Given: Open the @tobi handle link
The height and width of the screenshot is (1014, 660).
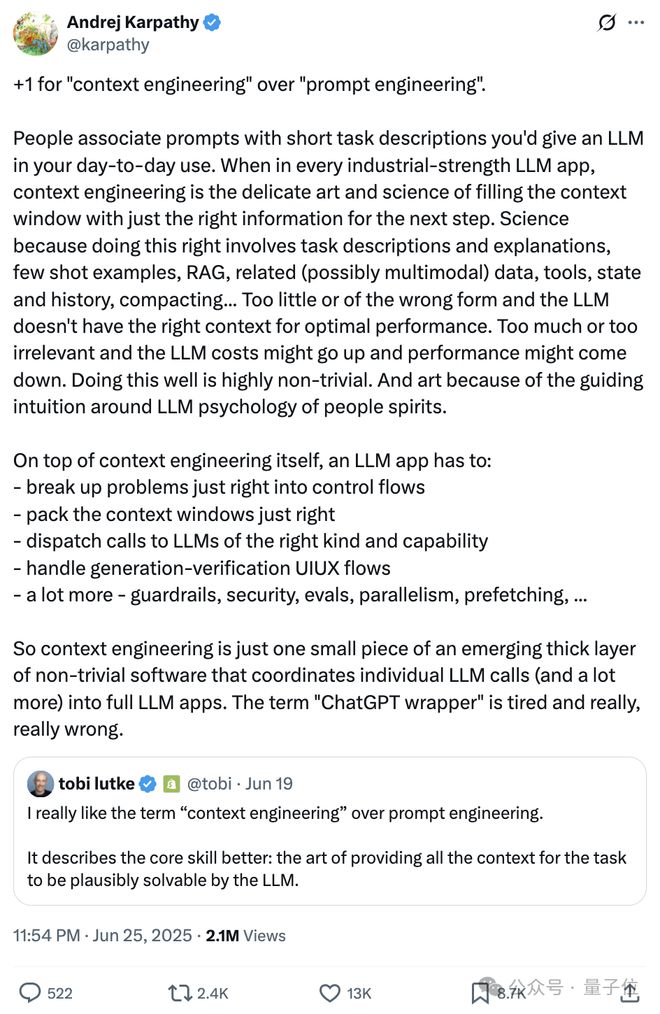Looking at the screenshot, I should [x=209, y=784].
